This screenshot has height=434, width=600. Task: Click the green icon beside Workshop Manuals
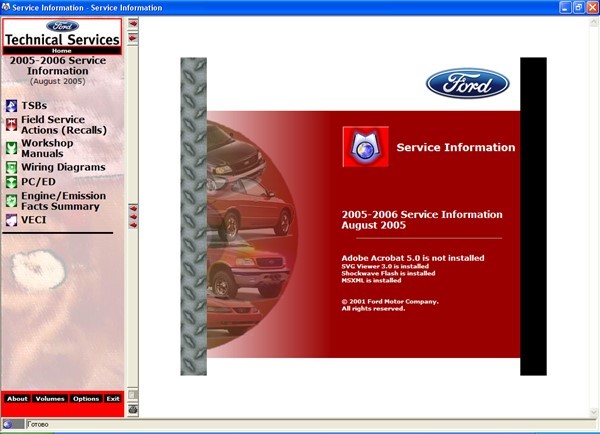pyautogui.click(x=11, y=148)
